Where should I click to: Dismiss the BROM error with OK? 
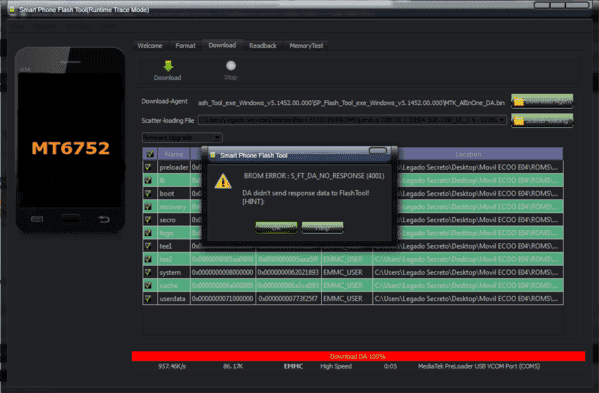pyautogui.click(x=276, y=228)
